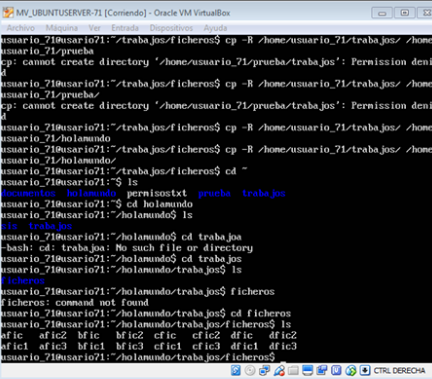The width and height of the screenshot is (432, 379).
Task: Click the blue 'holamundo' directory in ls output
Action: (91, 193)
